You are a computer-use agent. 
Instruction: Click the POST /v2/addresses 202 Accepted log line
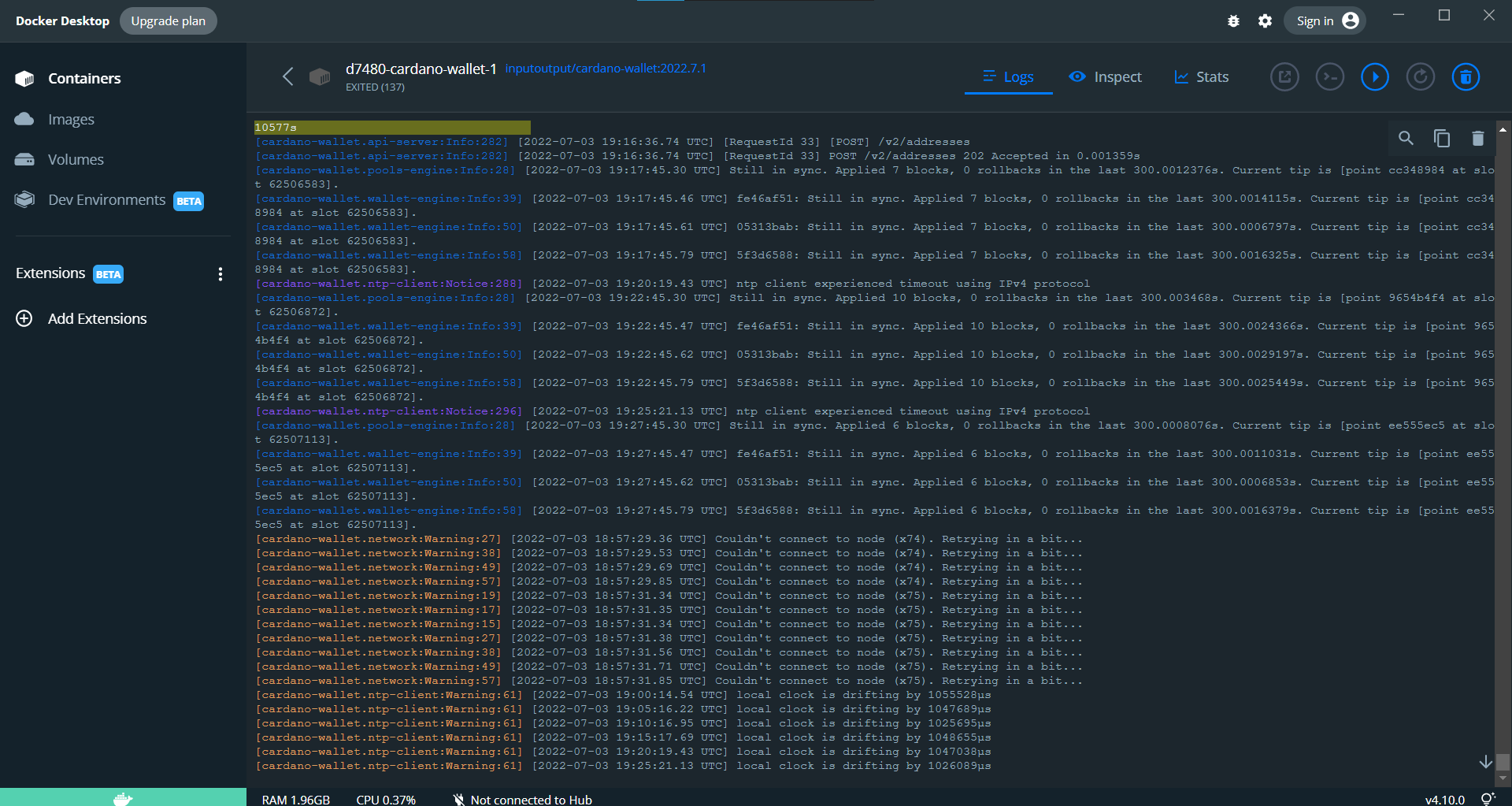[697, 156]
